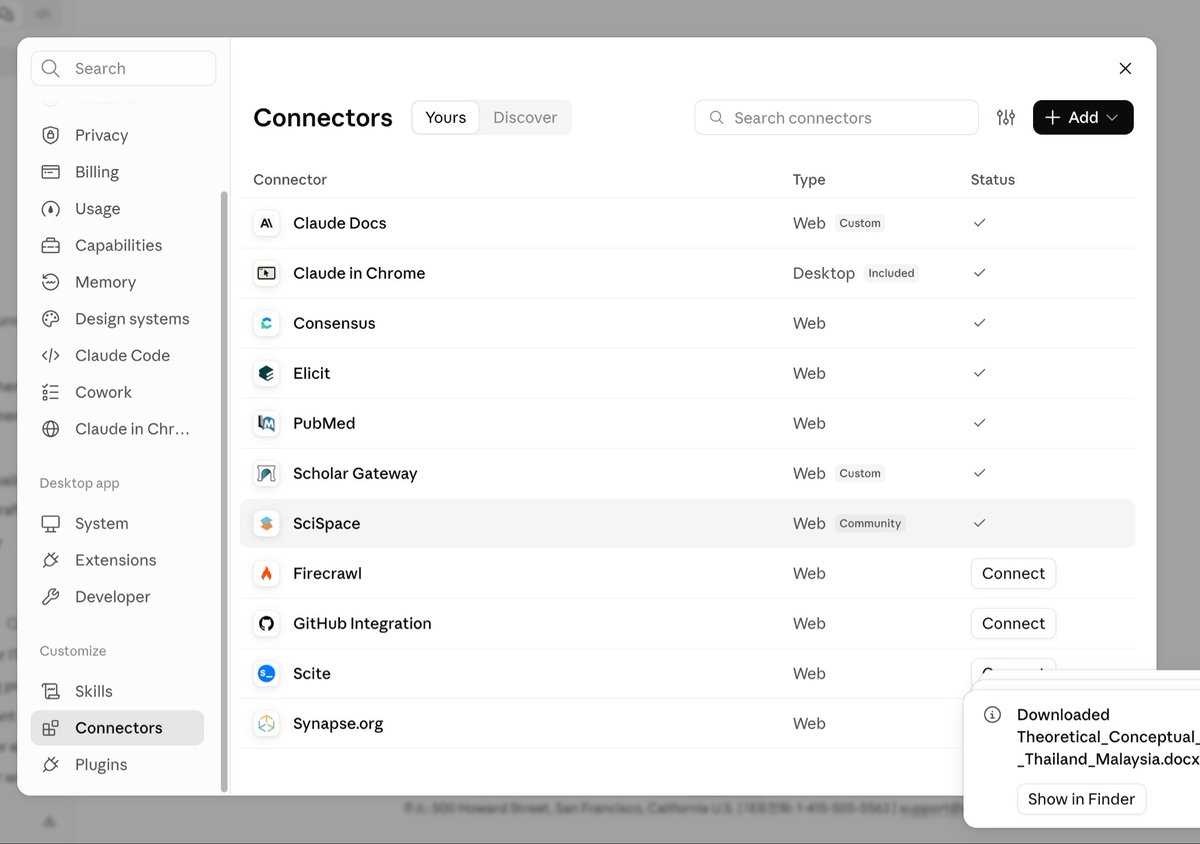Open the Skills customize page
Image resolution: width=1200 pixels, height=844 pixels.
tap(117, 691)
